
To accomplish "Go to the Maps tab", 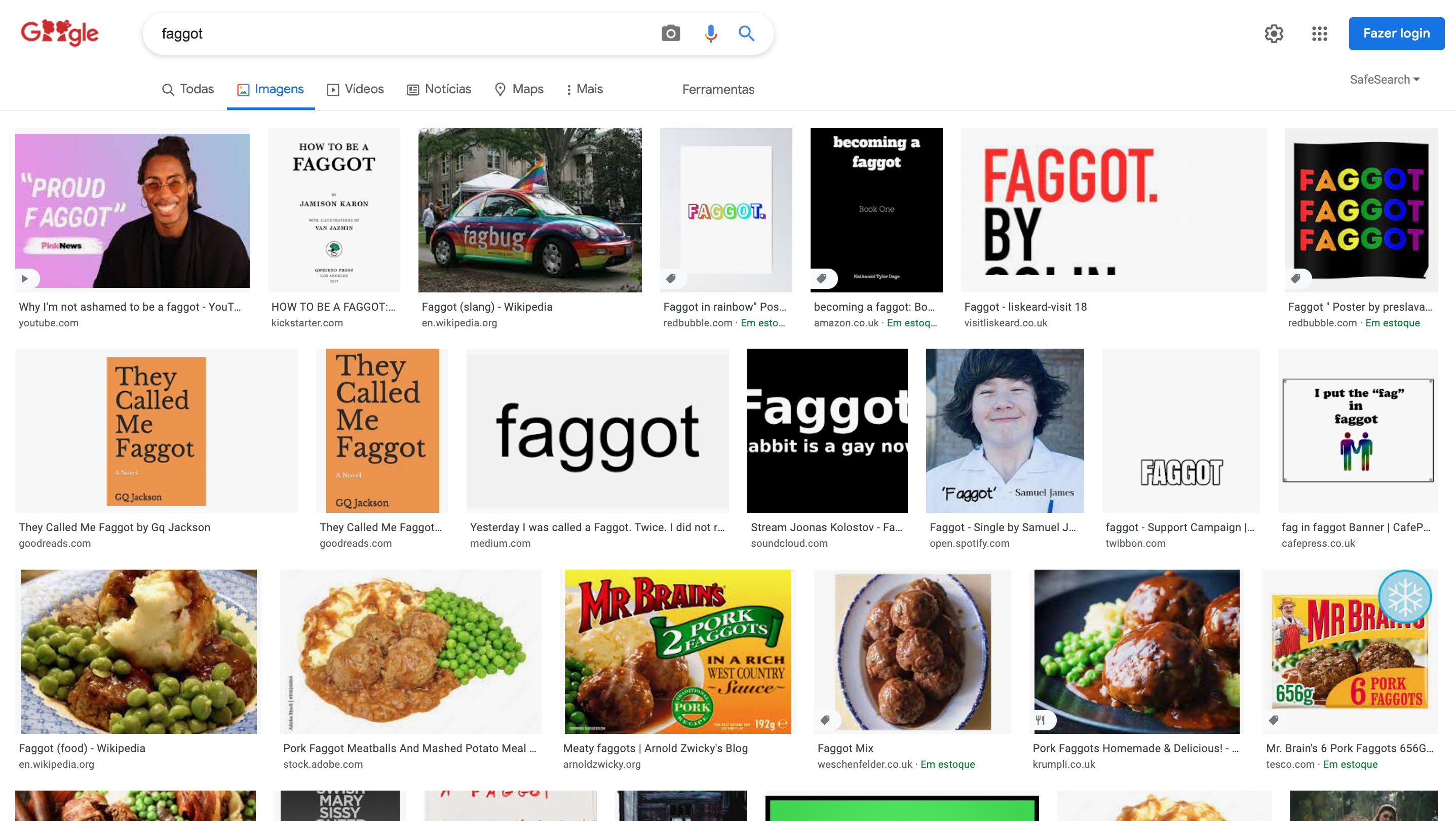I will coord(519,89).
